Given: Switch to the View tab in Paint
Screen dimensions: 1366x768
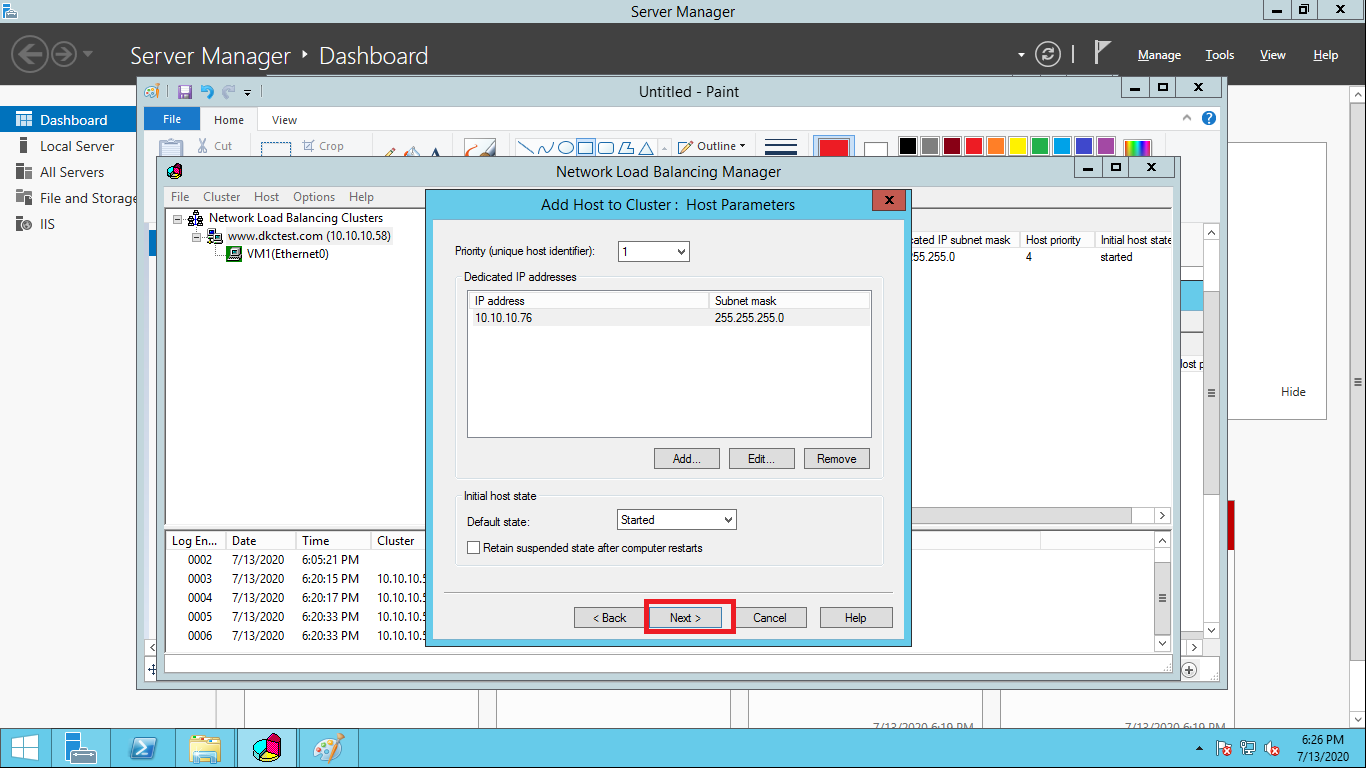Looking at the screenshot, I should coord(285,120).
